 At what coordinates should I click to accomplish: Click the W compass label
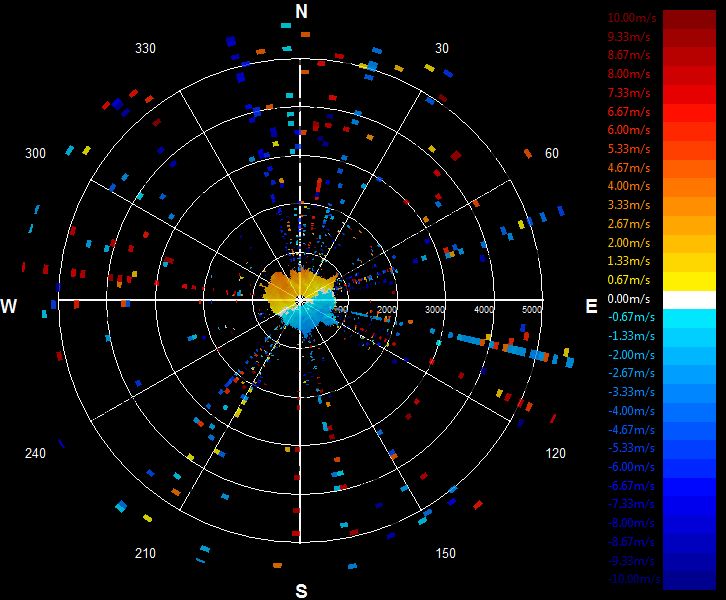(x=8, y=306)
